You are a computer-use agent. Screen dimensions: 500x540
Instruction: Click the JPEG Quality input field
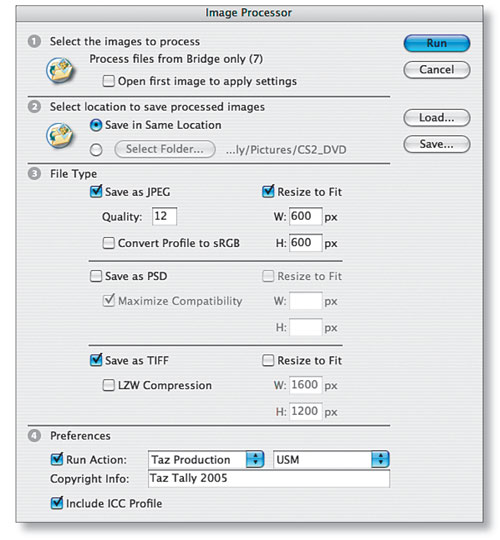tap(164, 216)
